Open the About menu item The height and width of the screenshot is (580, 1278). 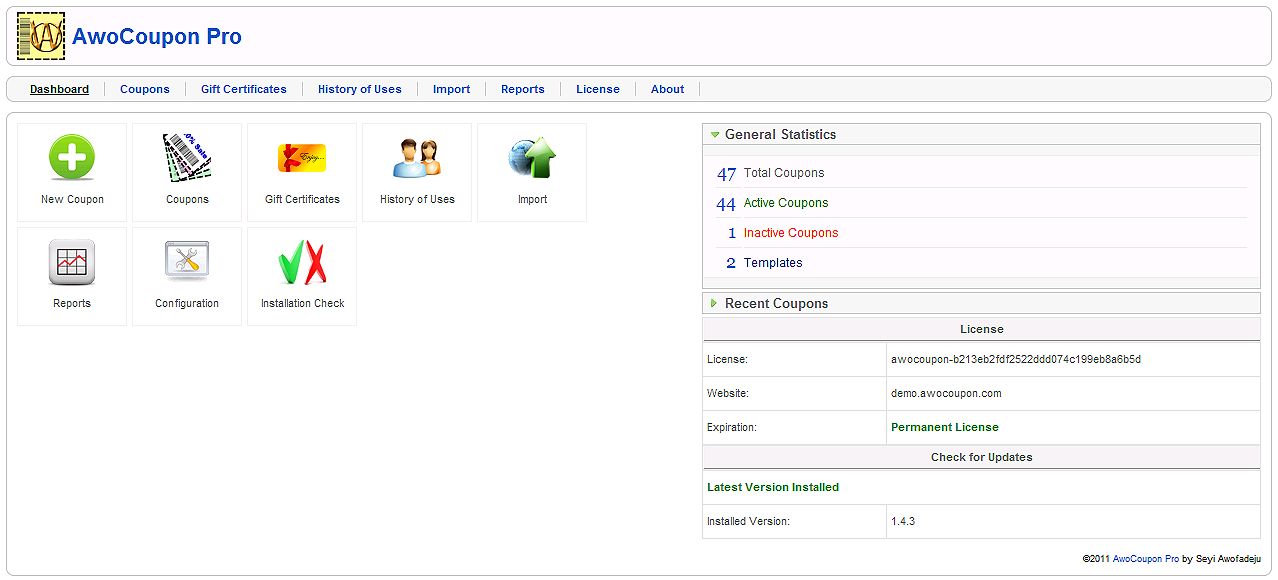tap(668, 89)
